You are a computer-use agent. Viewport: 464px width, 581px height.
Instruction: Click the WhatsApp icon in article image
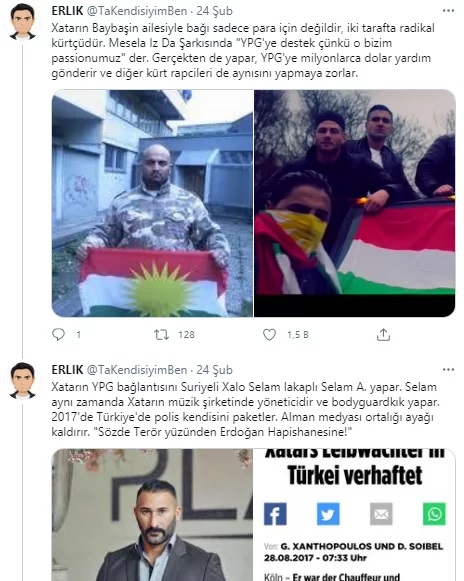434,514
